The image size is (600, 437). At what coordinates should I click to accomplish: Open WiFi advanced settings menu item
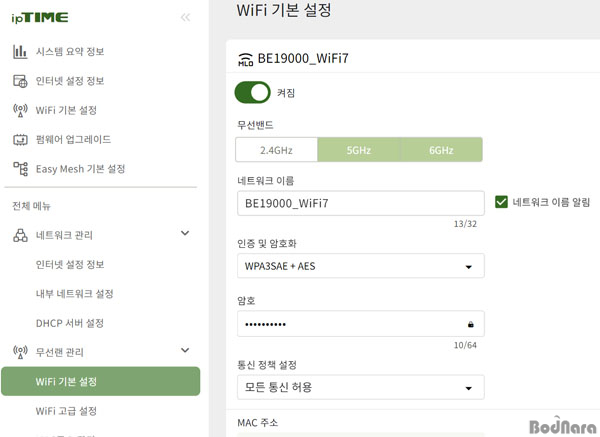(x=66, y=411)
